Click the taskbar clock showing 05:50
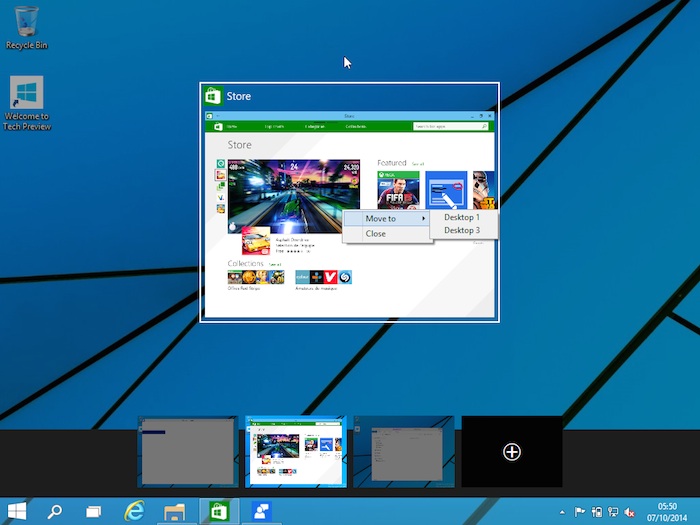The height and width of the screenshot is (525, 700). click(x=667, y=511)
